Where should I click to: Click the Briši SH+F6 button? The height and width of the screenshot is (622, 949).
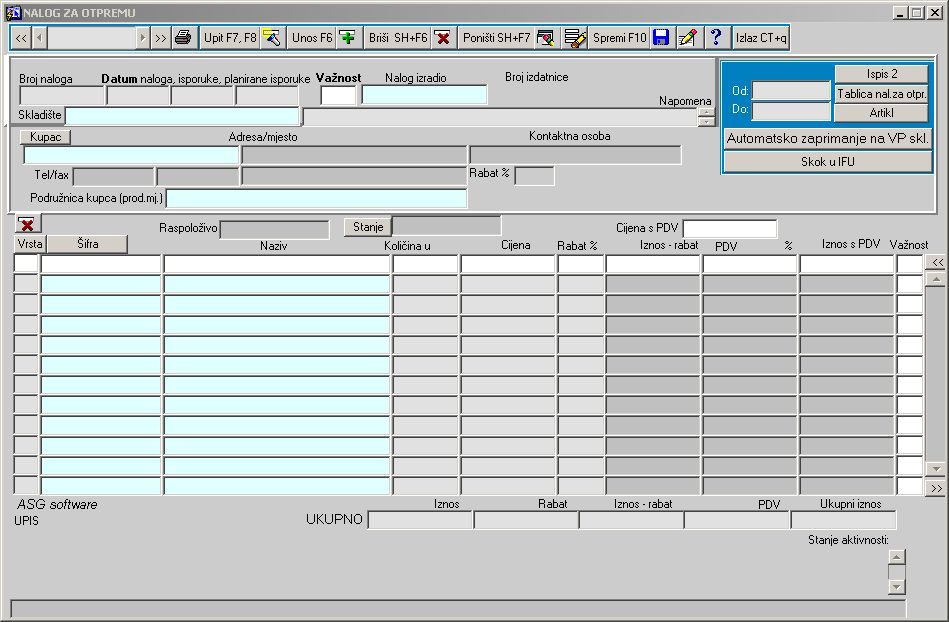click(398, 38)
